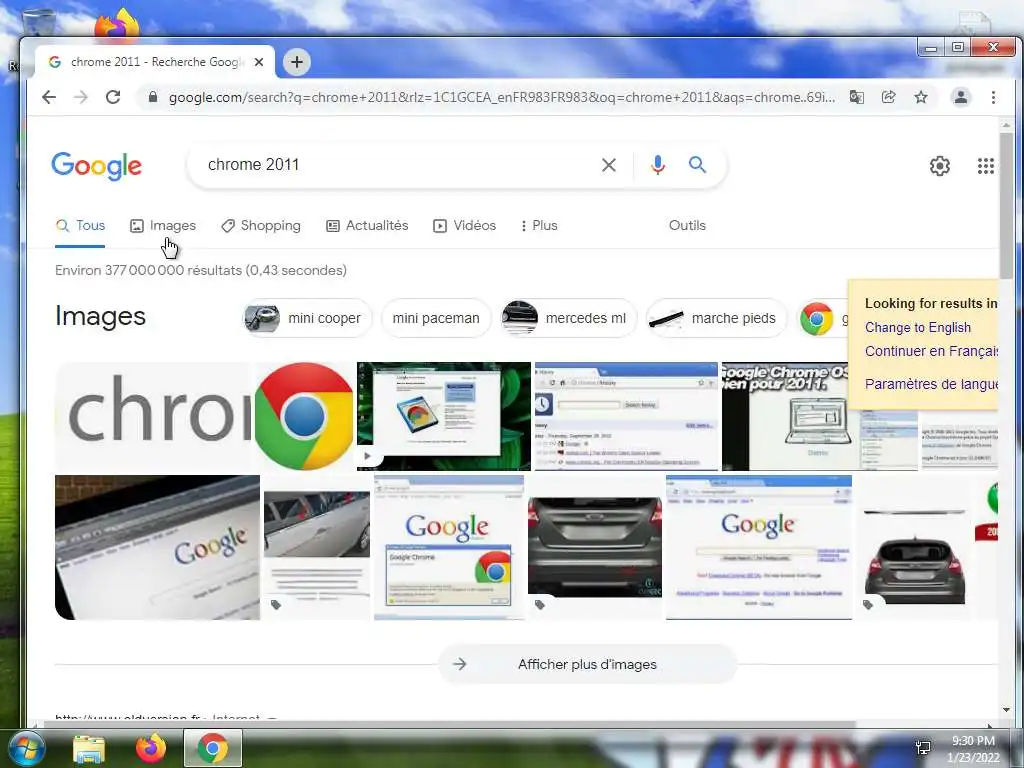Go back using the browser back arrow
Viewport: 1024px width, 768px height.
49,97
